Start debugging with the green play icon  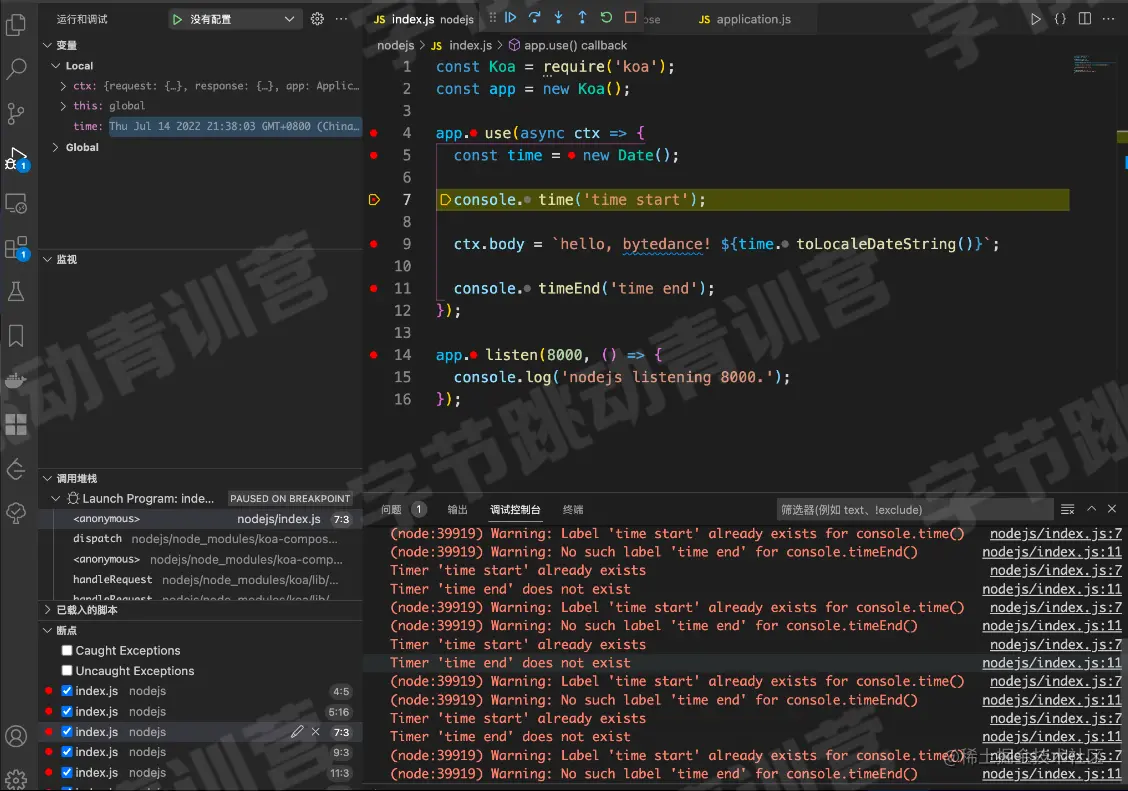pos(177,19)
